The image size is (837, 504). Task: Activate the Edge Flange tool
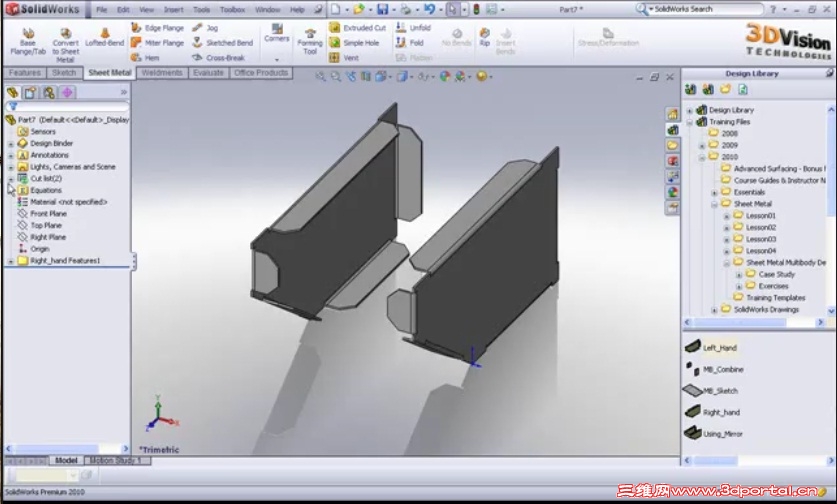point(157,28)
